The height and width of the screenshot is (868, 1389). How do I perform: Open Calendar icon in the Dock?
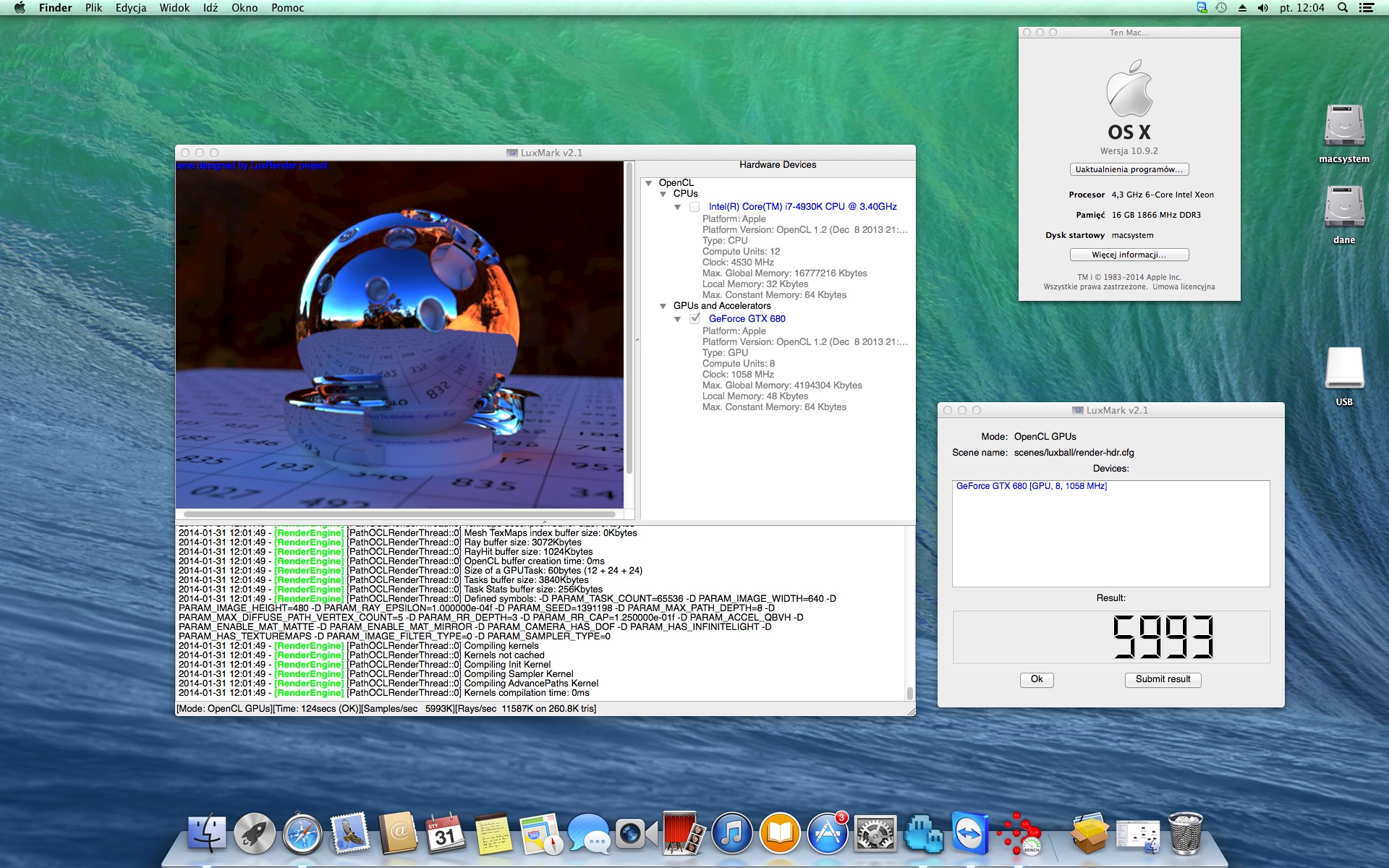pos(446,834)
